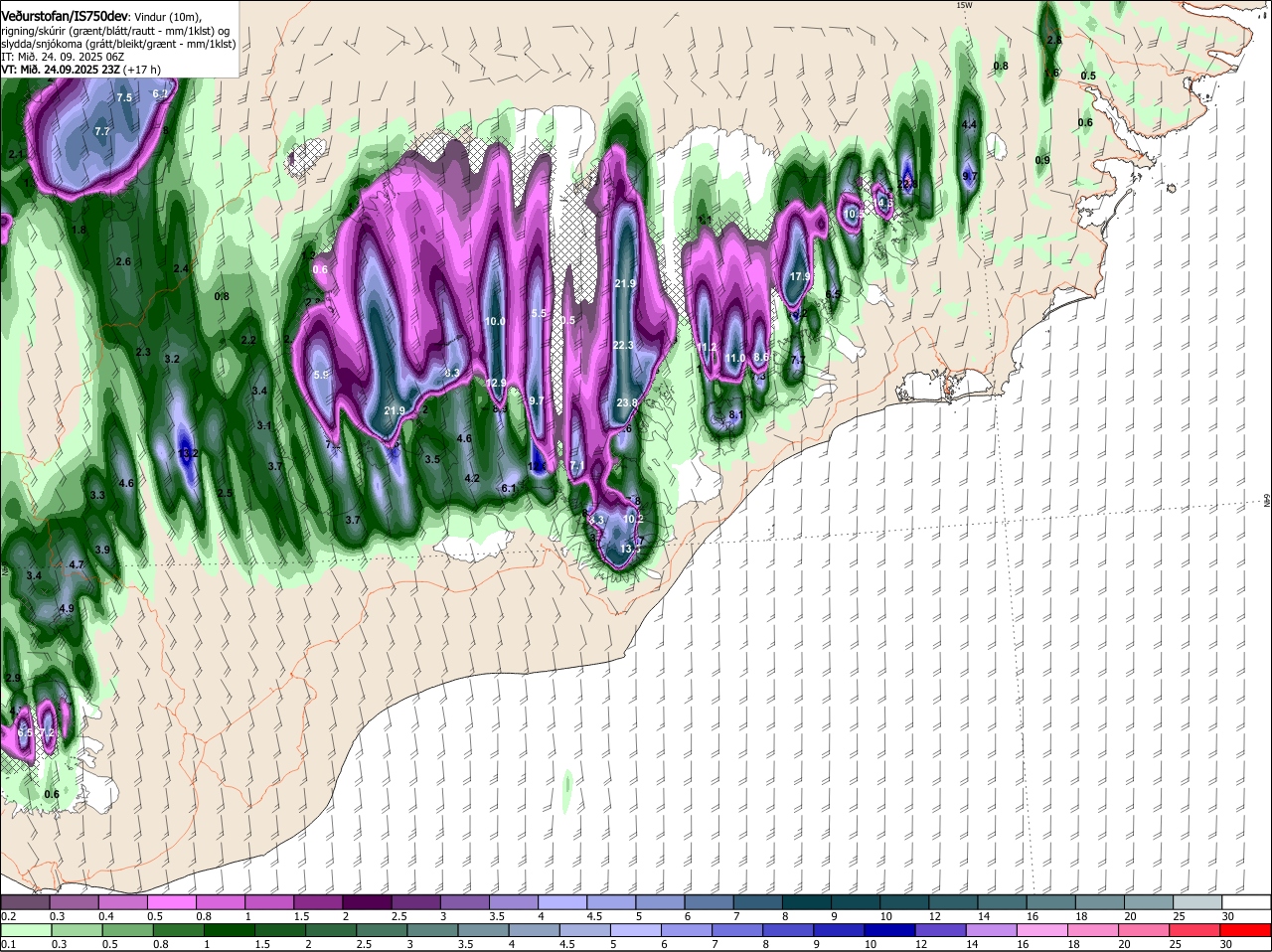Click the dark green rain swatch between 1 and 1.5
This screenshot has height=952, width=1272.
pyautogui.click(x=231, y=931)
